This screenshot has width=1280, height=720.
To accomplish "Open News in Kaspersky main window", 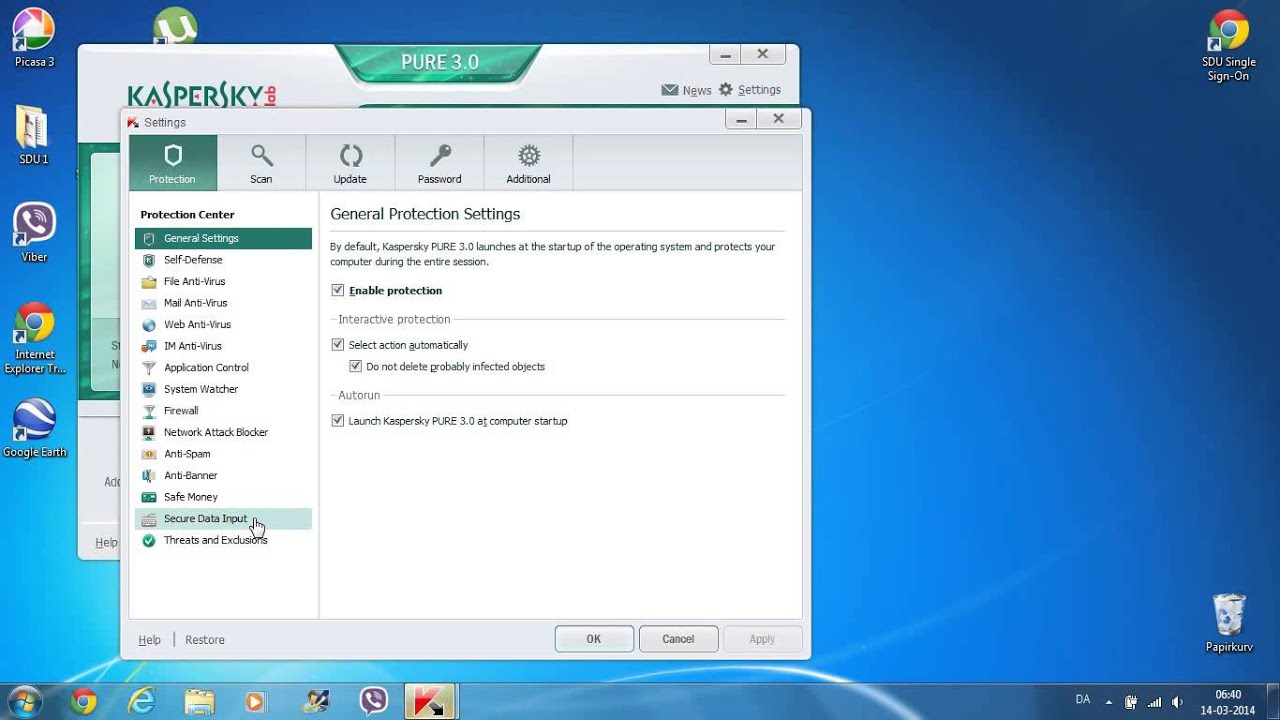I will click(687, 90).
